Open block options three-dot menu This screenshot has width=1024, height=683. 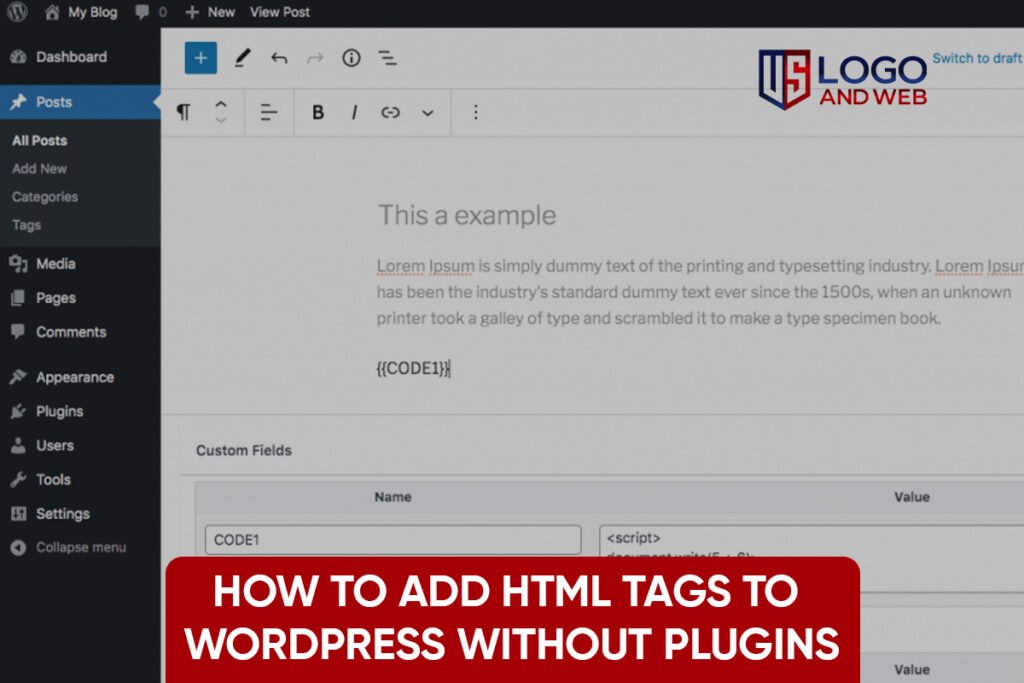[x=475, y=112]
